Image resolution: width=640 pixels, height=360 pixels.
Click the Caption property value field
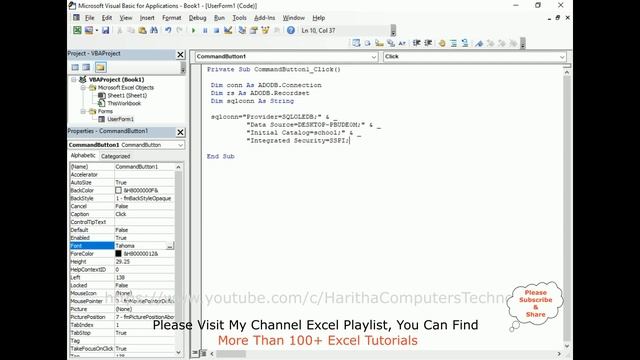144,214
